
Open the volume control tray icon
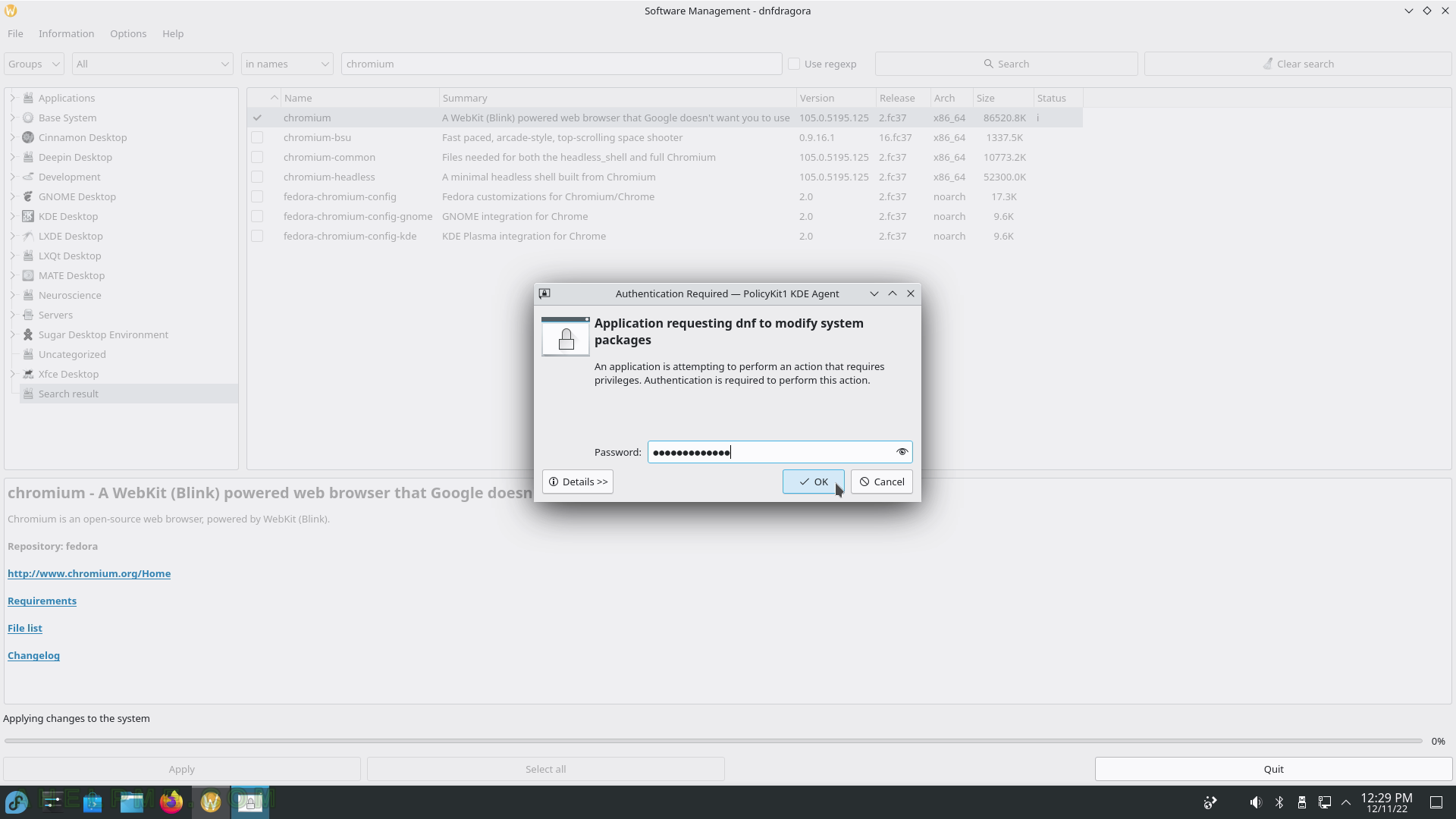1256,802
